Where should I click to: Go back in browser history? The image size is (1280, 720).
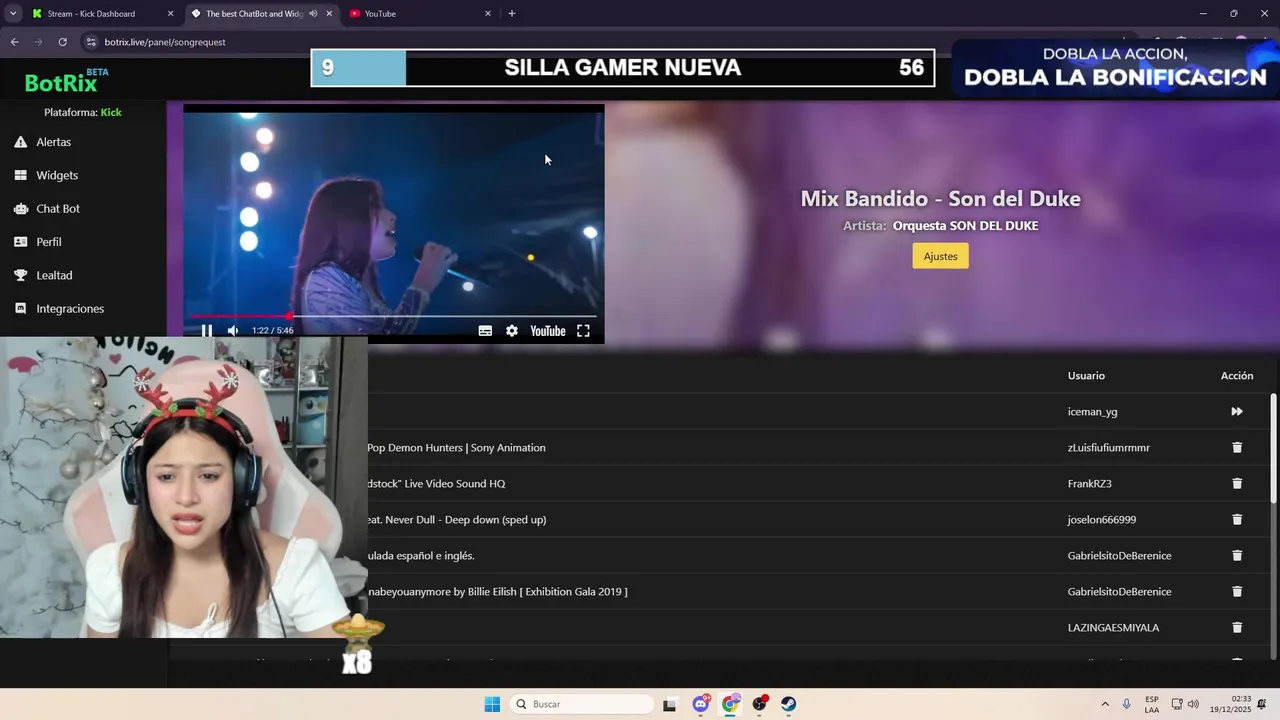14,42
